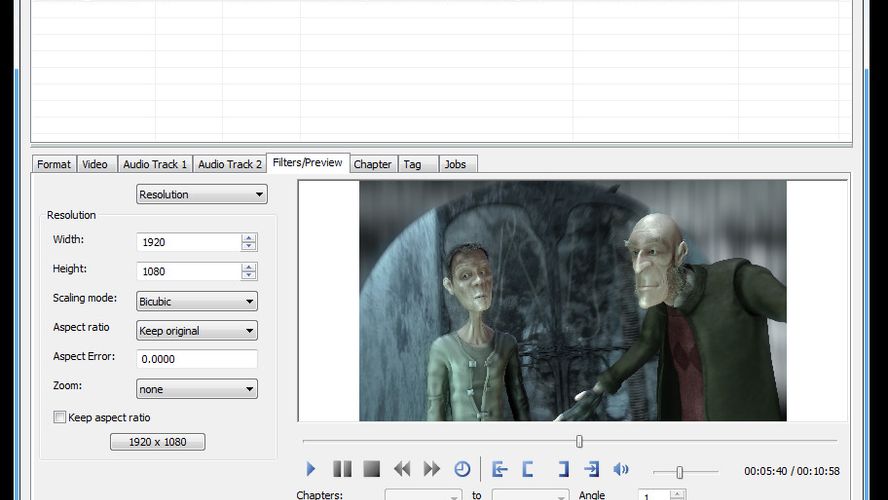Click the clock time icon
The width and height of the screenshot is (888, 500).
[462, 469]
